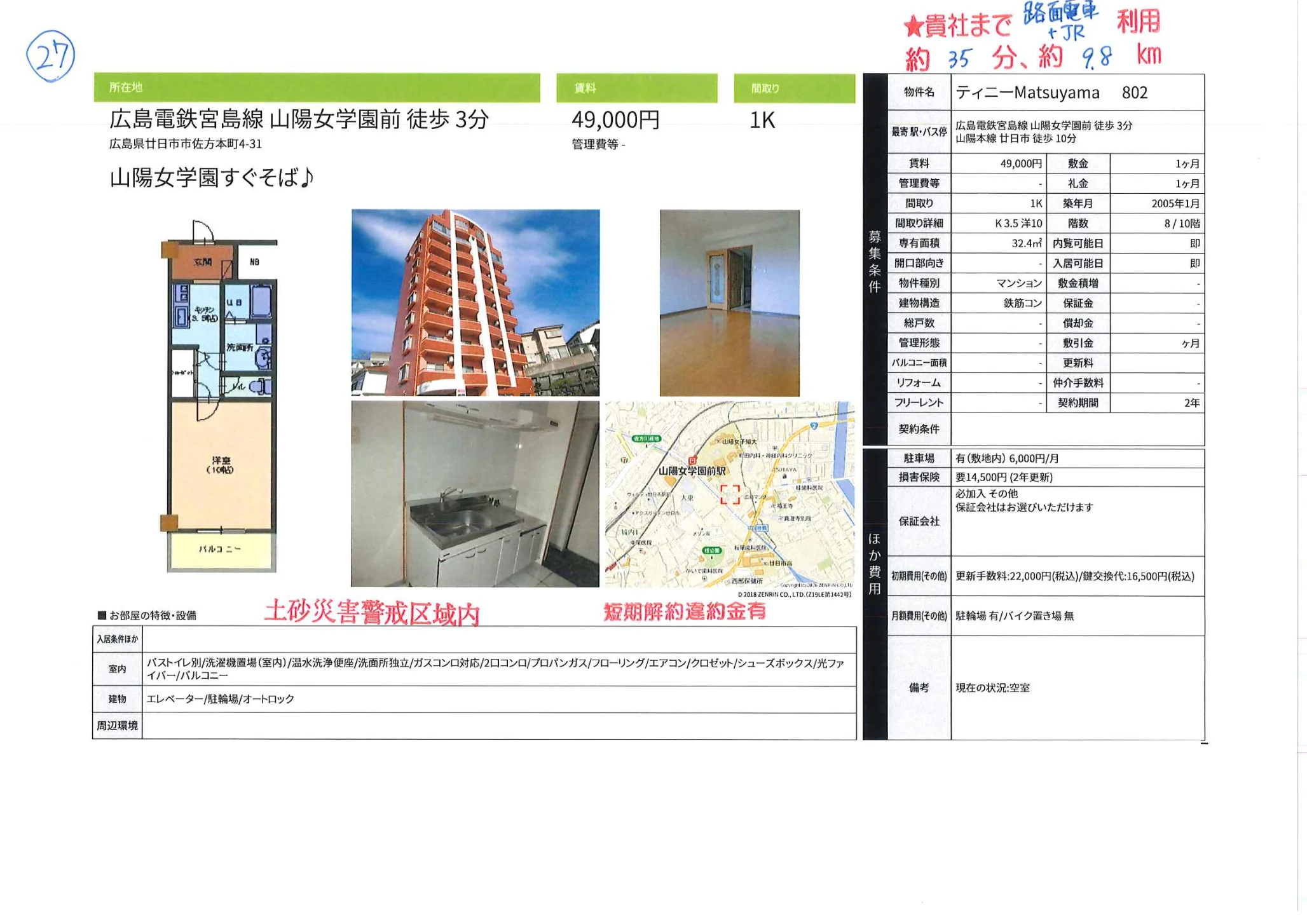Click the 土砂災害警戒区域内 red warning text
The height and width of the screenshot is (924, 1307).
pos(372,613)
